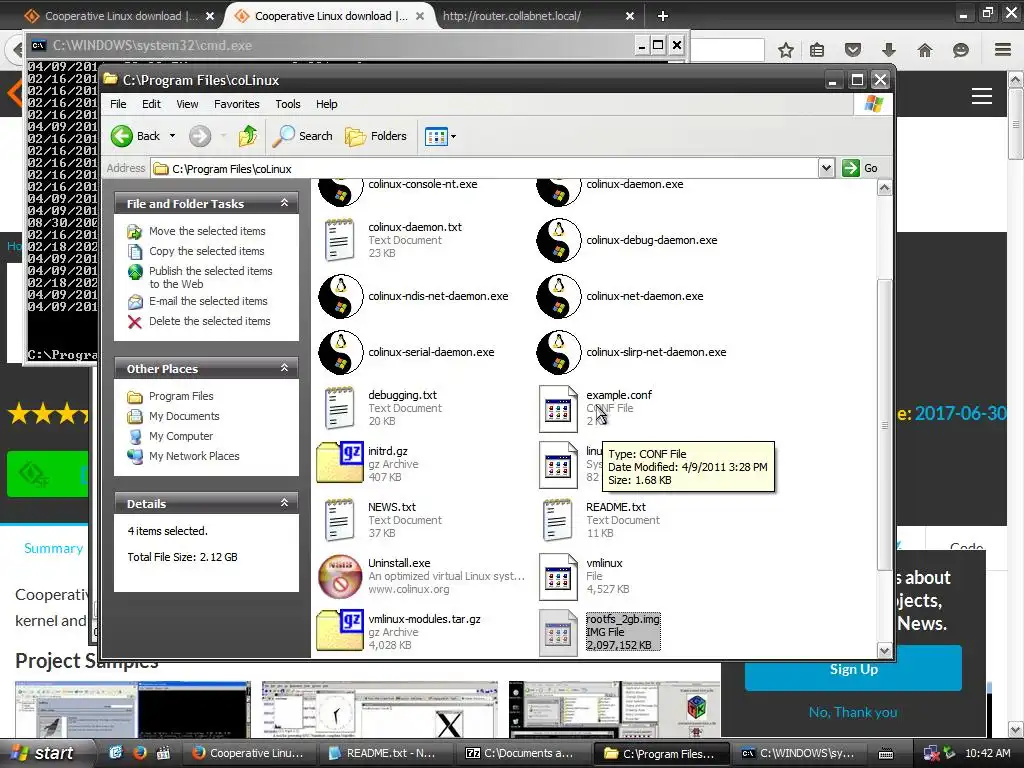1024x768 pixels.
Task: Click the Go button by address bar
Action: 860,168
